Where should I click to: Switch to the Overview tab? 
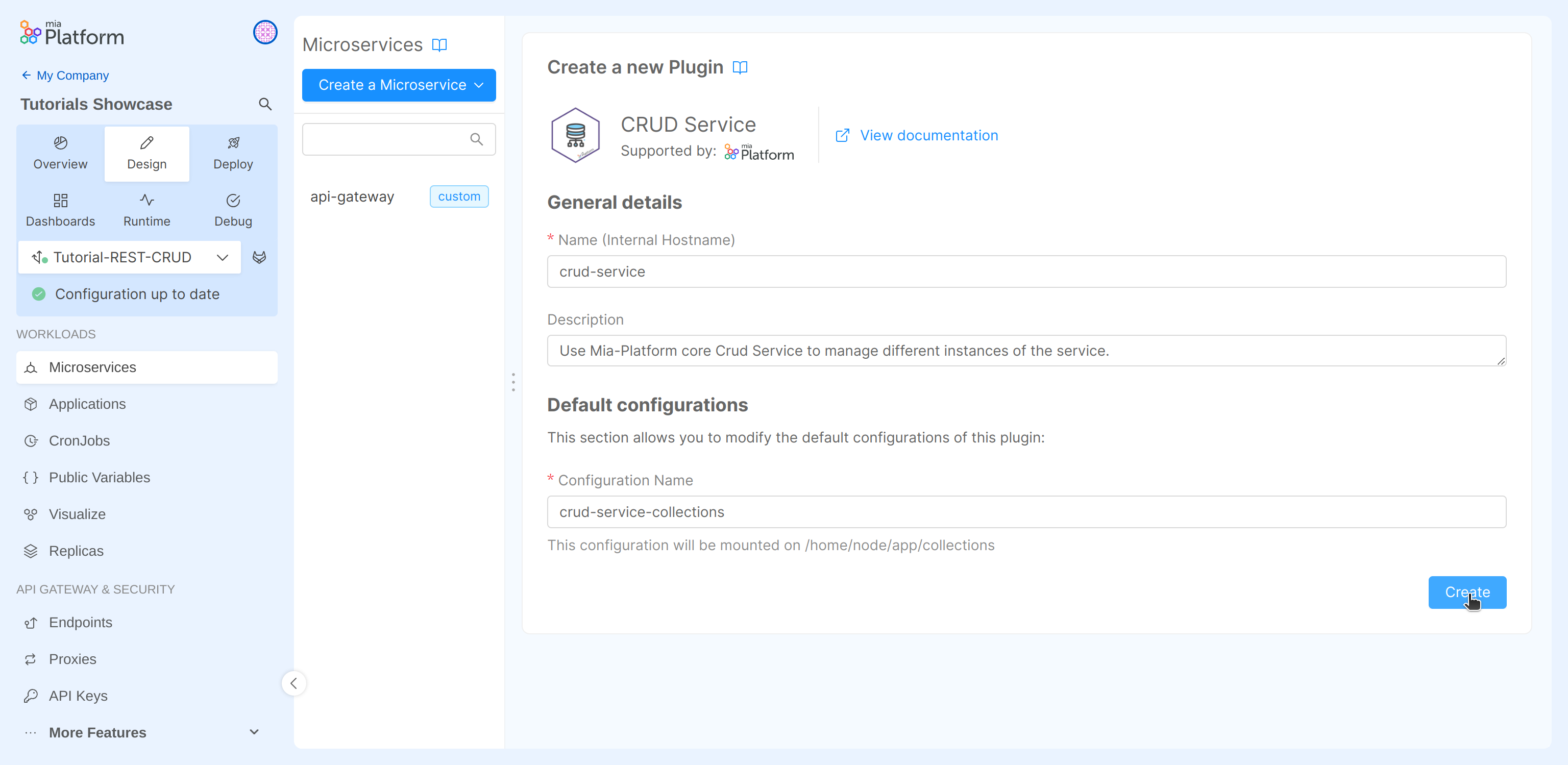(60, 152)
